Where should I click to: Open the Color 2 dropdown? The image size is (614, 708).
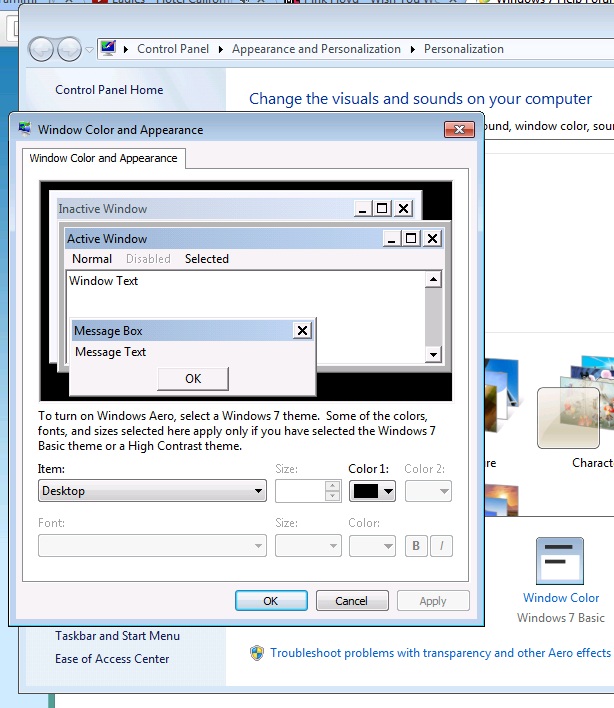point(428,491)
